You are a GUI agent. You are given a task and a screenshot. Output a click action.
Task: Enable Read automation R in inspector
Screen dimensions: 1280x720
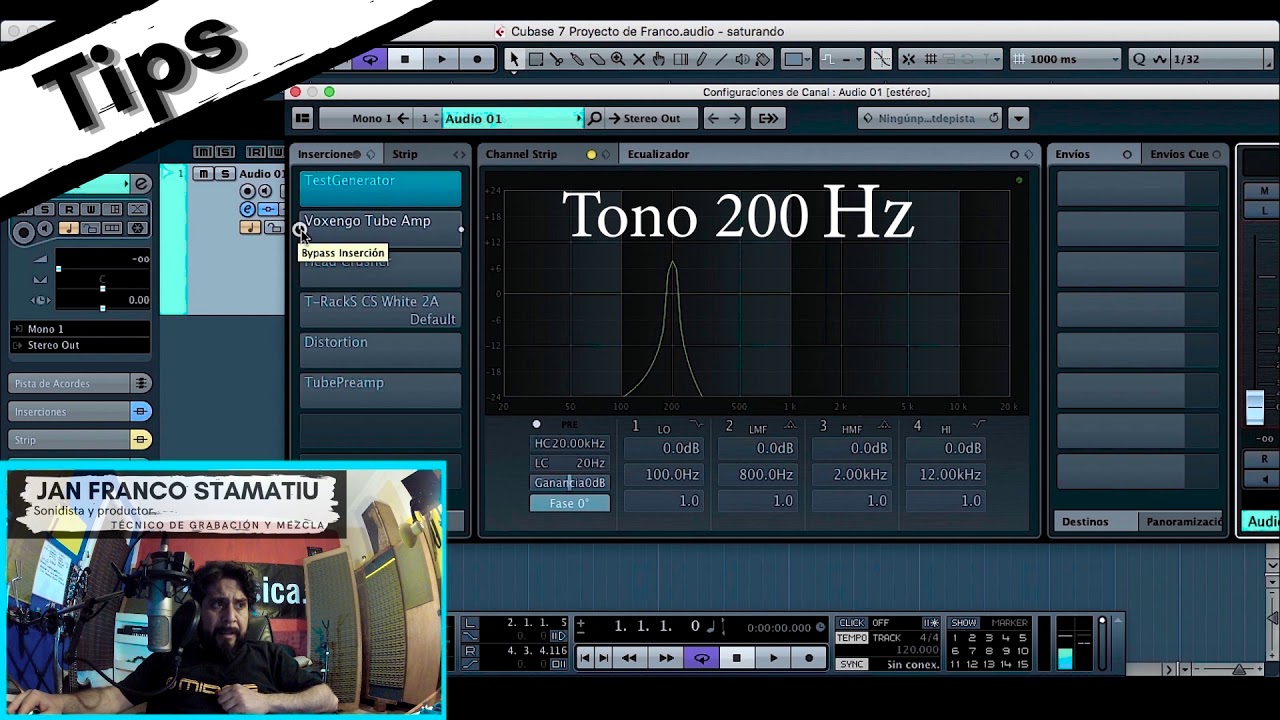click(x=69, y=209)
